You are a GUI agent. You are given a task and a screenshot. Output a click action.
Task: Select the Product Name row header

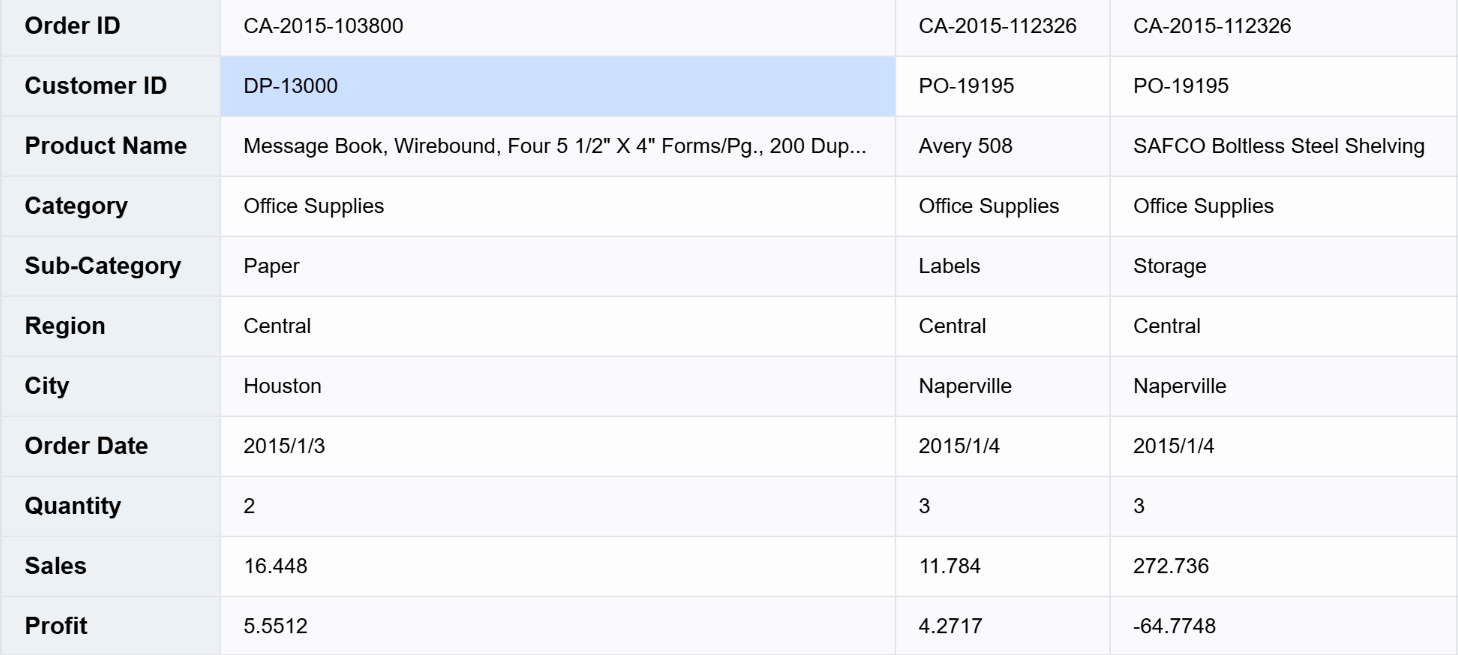pyautogui.click(x=110, y=146)
